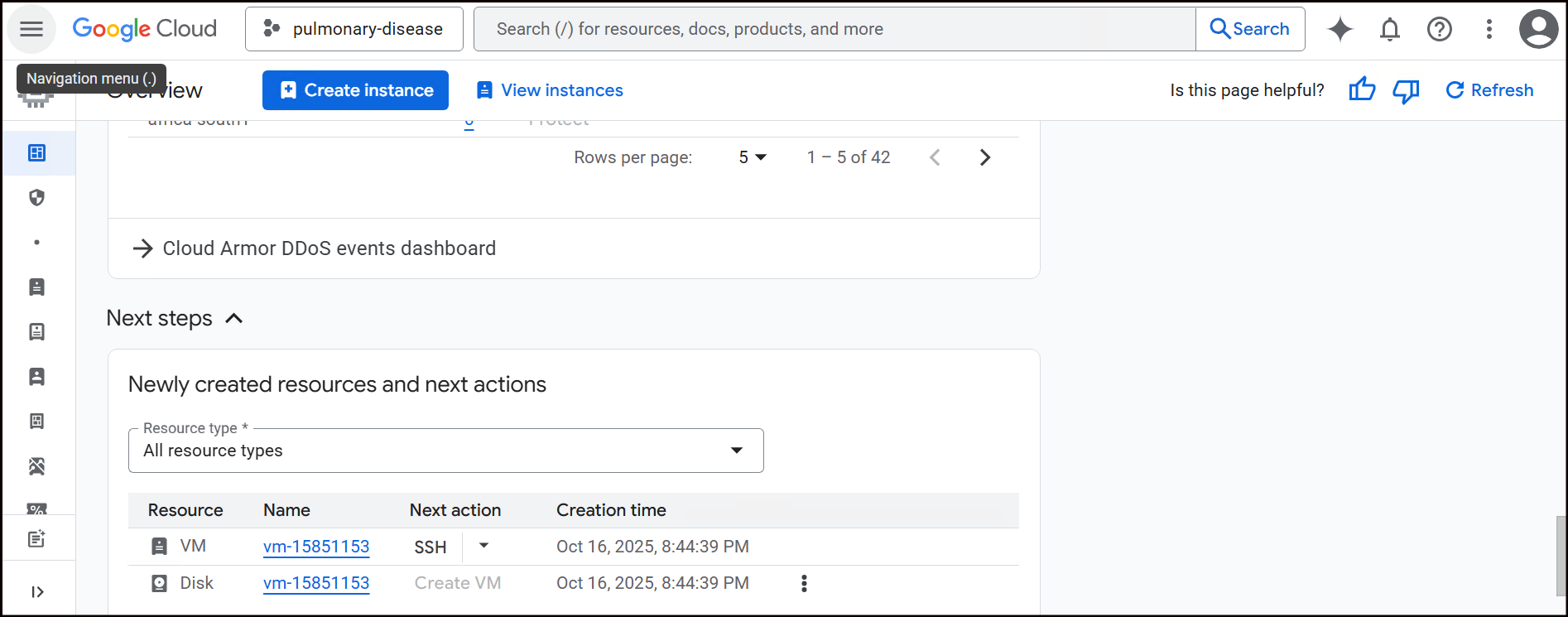The height and width of the screenshot is (617, 1568).
Task: Click the resource search input field
Action: tap(835, 29)
